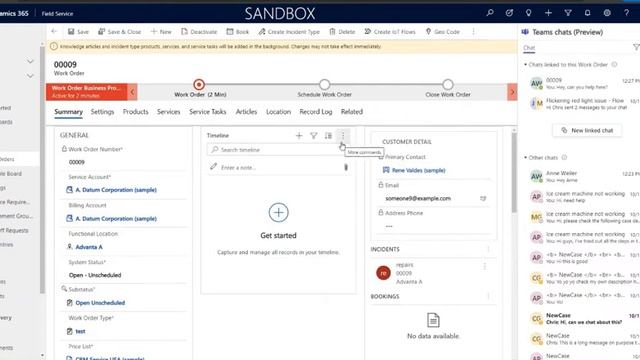Viewport: 640px width, 360px height.
Task: Open Incidents section more options
Action: coord(488,249)
